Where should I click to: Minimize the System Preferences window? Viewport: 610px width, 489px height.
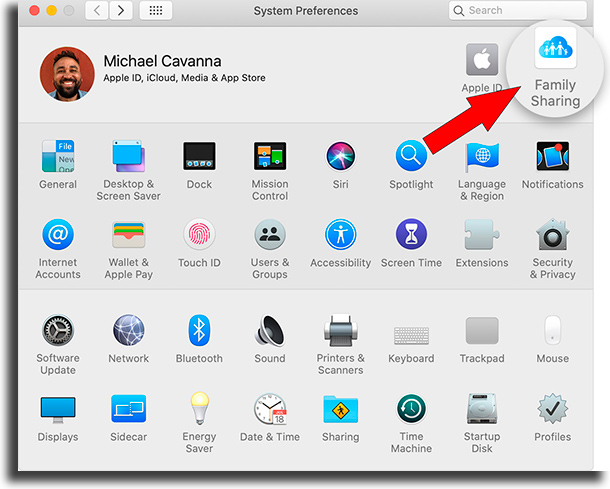pos(51,11)
